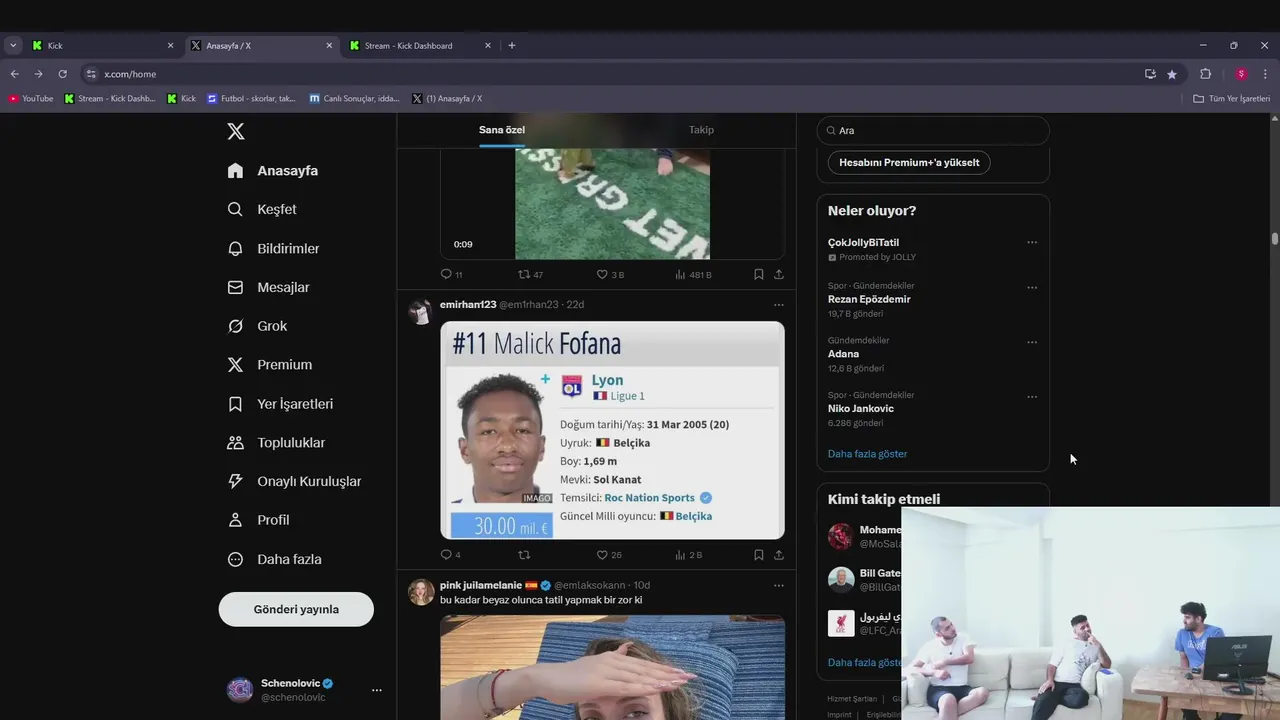
Task: Install app icon in address bar
Action: [x=1150, y=74]
